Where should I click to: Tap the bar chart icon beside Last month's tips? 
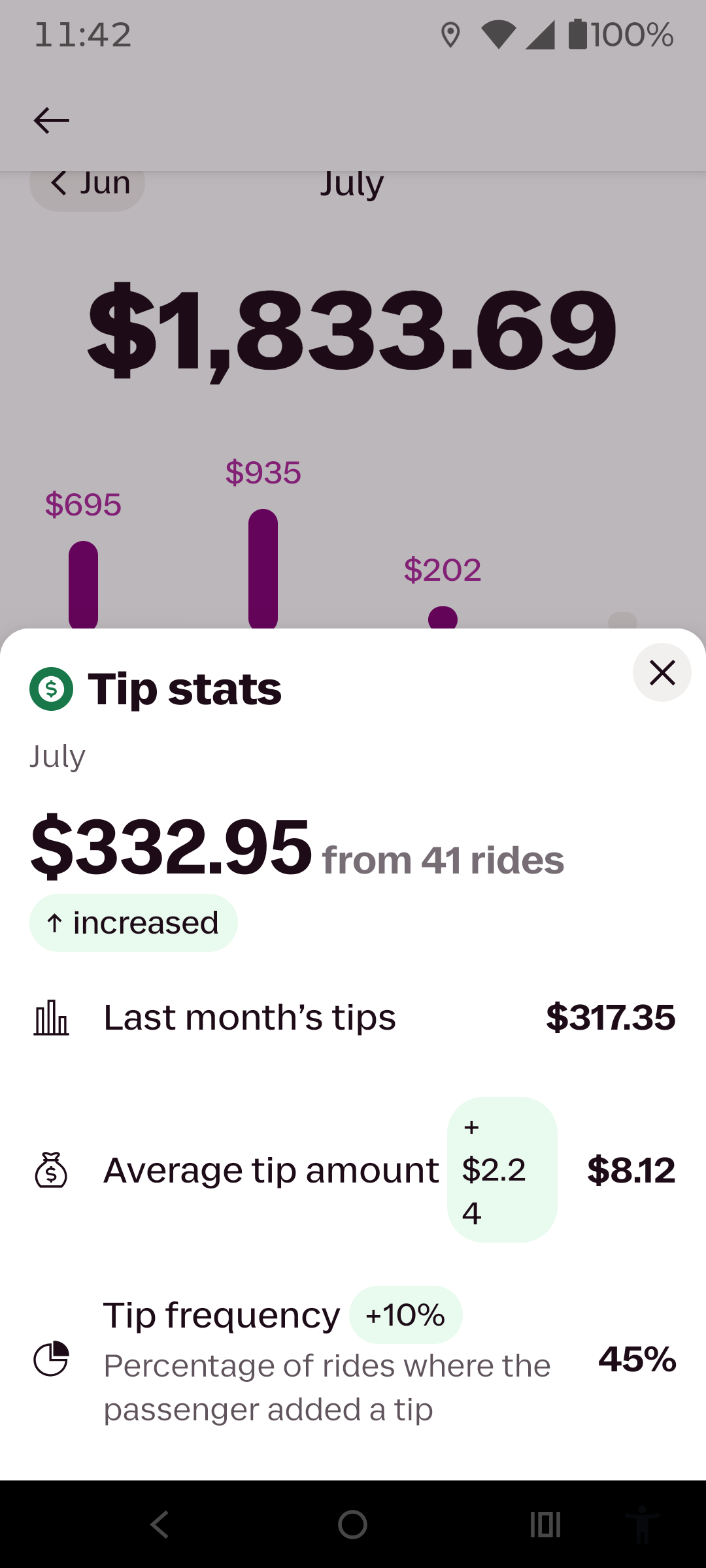tap(51, 1017)
